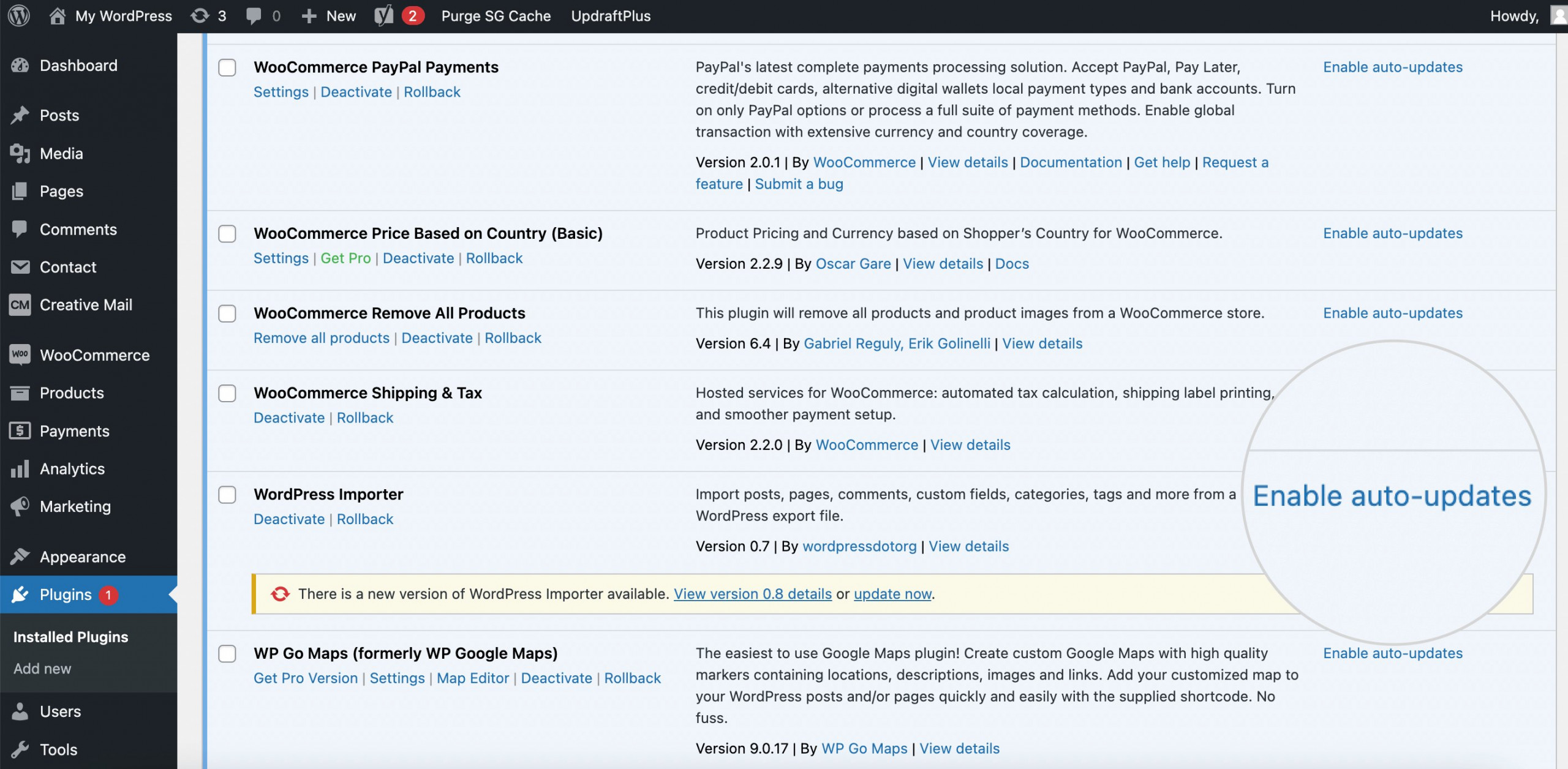The image size is (1568, 769).
Task: Click the Posts pushpin icon
Action: tap(20, 115)
